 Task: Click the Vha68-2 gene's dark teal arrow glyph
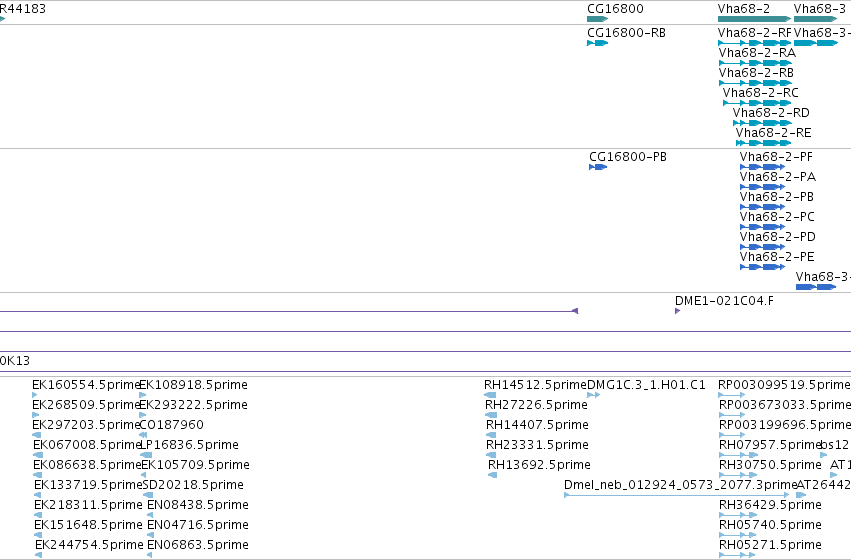tap(754, 20)
